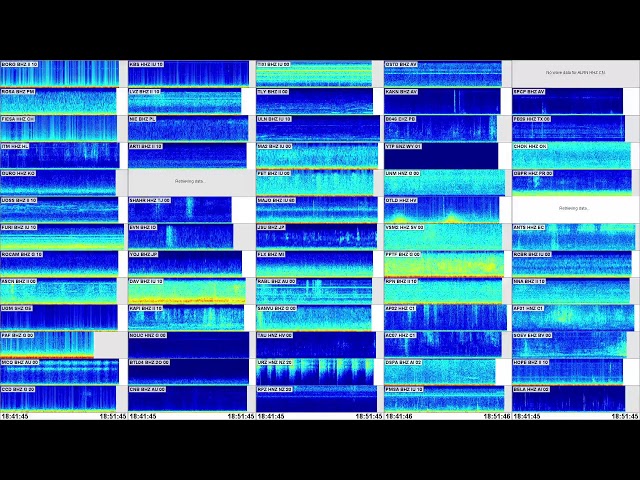Image resolution: width=640 pixels, height=480 pixels.
Task: Click the UOSS BHZ II 10 panel
Action: [59, 210]
